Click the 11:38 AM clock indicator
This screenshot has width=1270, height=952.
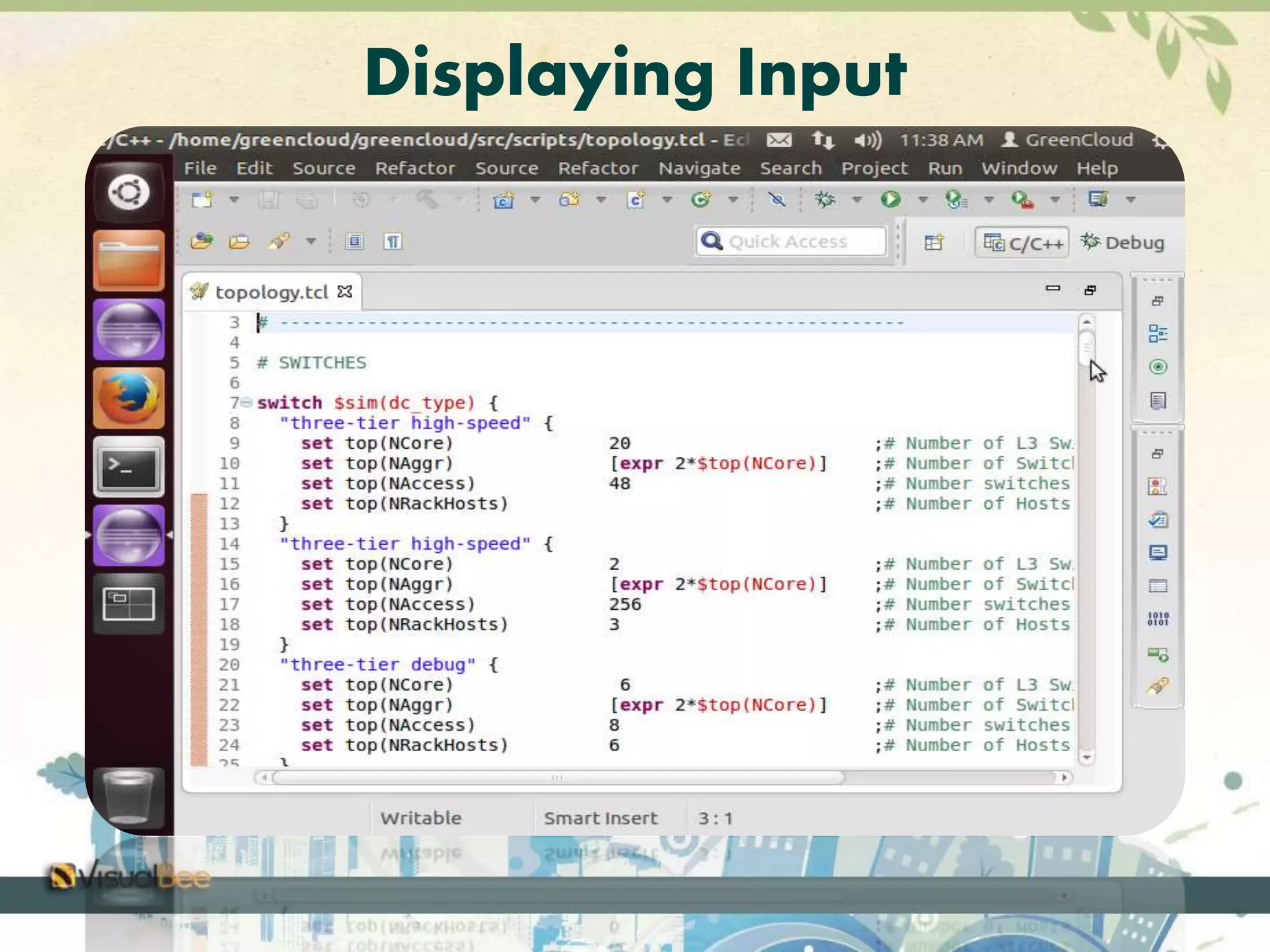click(x=941, y=140)
